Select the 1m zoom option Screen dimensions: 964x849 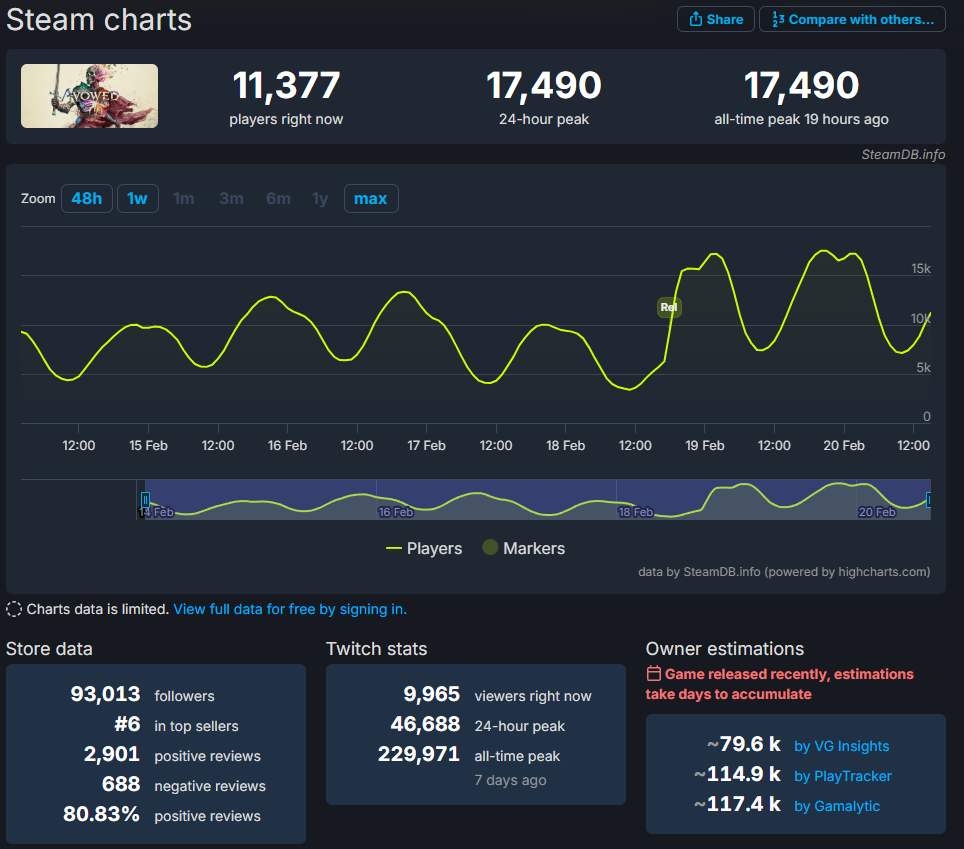click(184, 199)
